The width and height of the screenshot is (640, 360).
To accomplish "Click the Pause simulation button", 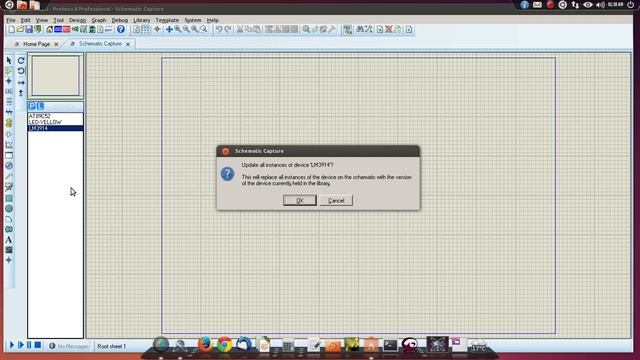I will pyautogui.click(x=29, y=345).
